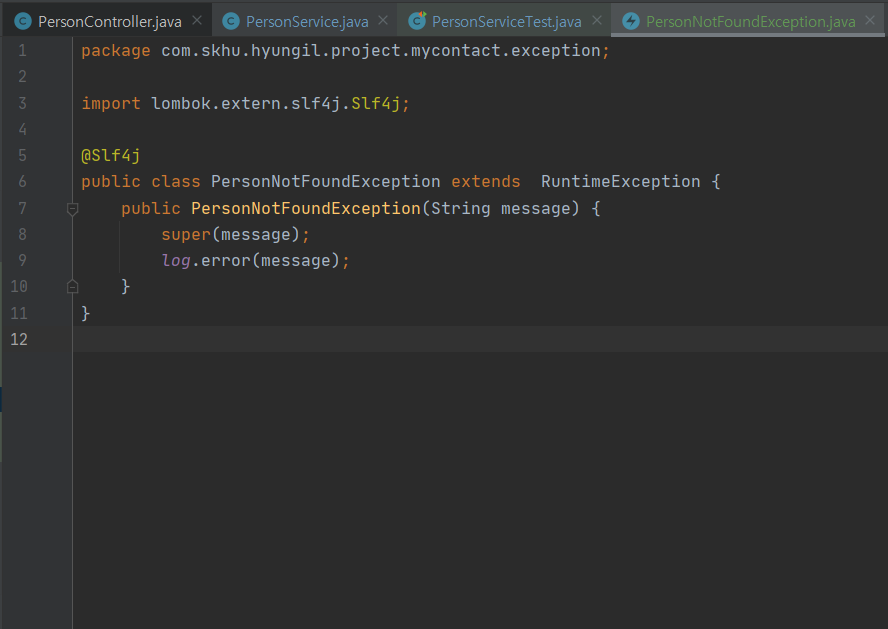Image resolution: width=888 pixels, height=629 pixels.
Task: Switch to the PersonController.java tab
Action: [108, 21]
